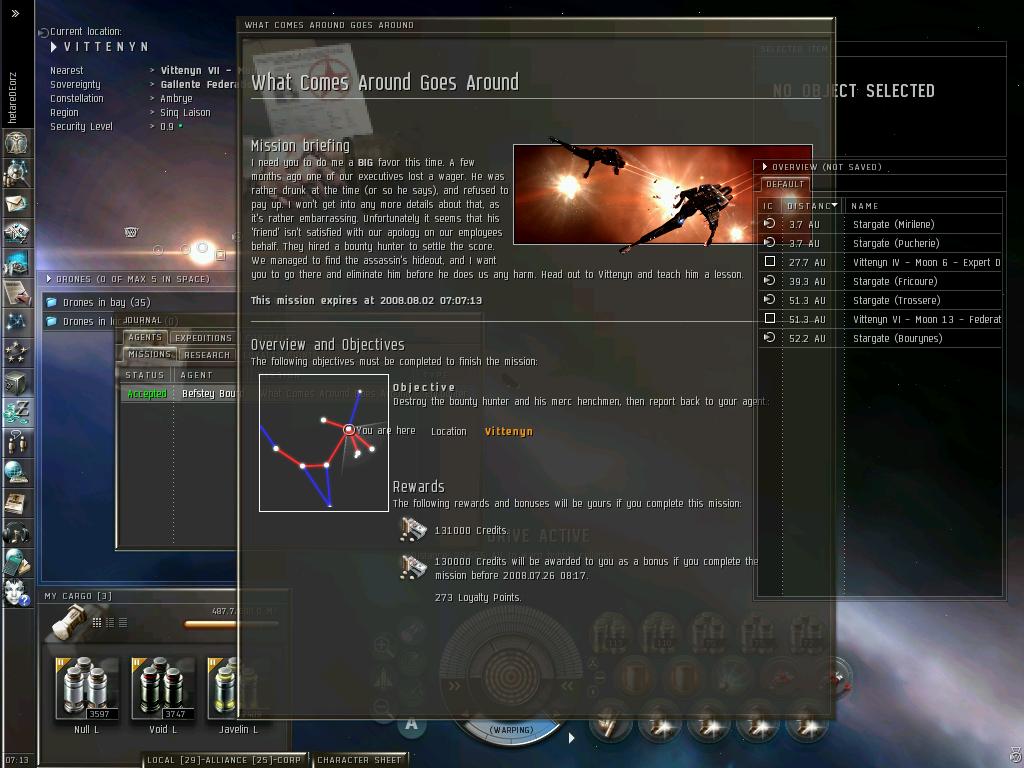
Task: Open the Help face icon with question mark
Action: (16, 592)
